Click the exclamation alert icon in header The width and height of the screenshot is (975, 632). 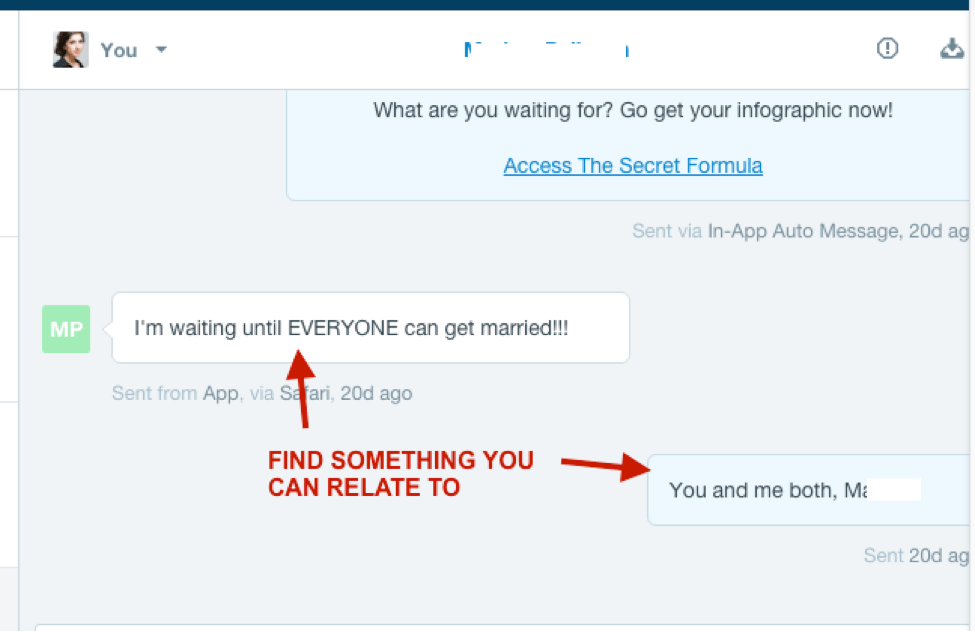[887, 48]
